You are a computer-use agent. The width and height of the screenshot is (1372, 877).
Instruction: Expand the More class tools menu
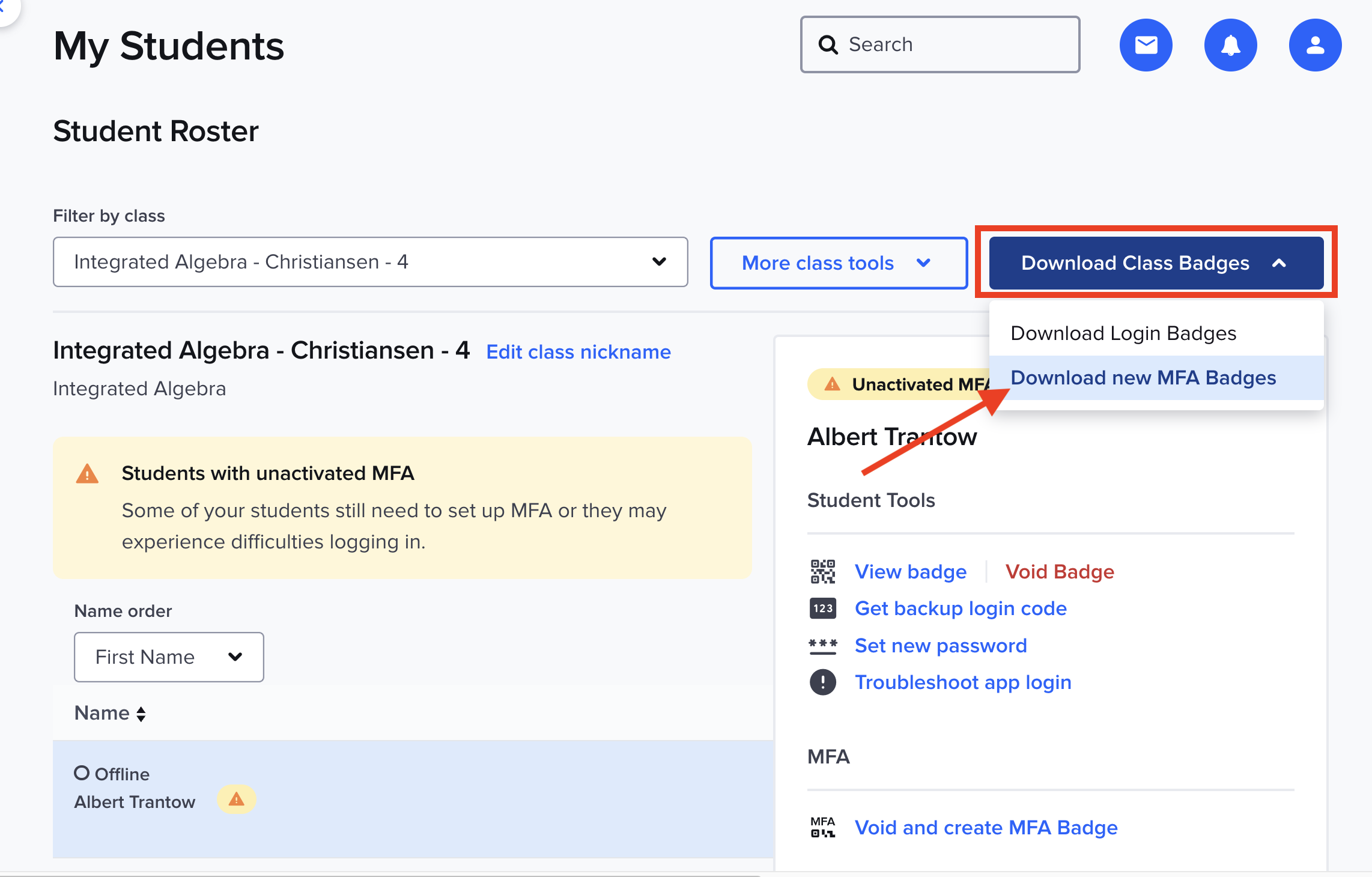(x=837, y=263)
